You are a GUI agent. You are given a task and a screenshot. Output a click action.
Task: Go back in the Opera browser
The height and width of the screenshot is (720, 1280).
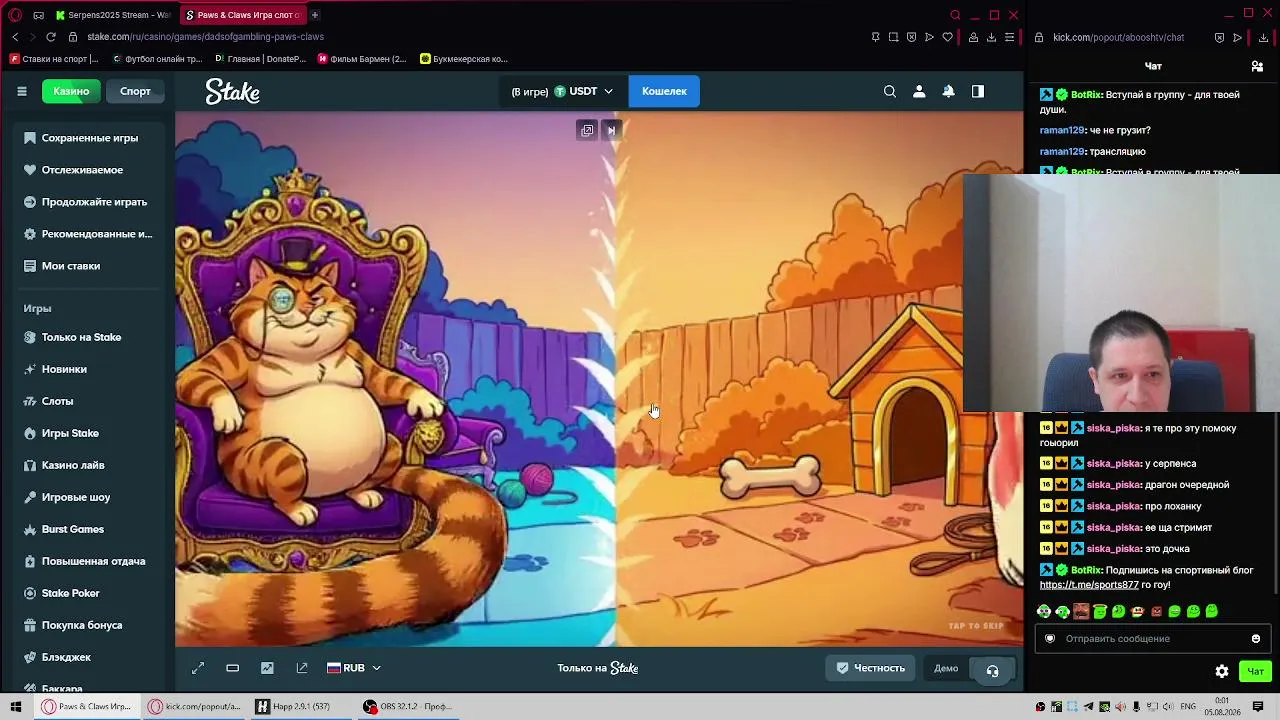tap(15, 37)
